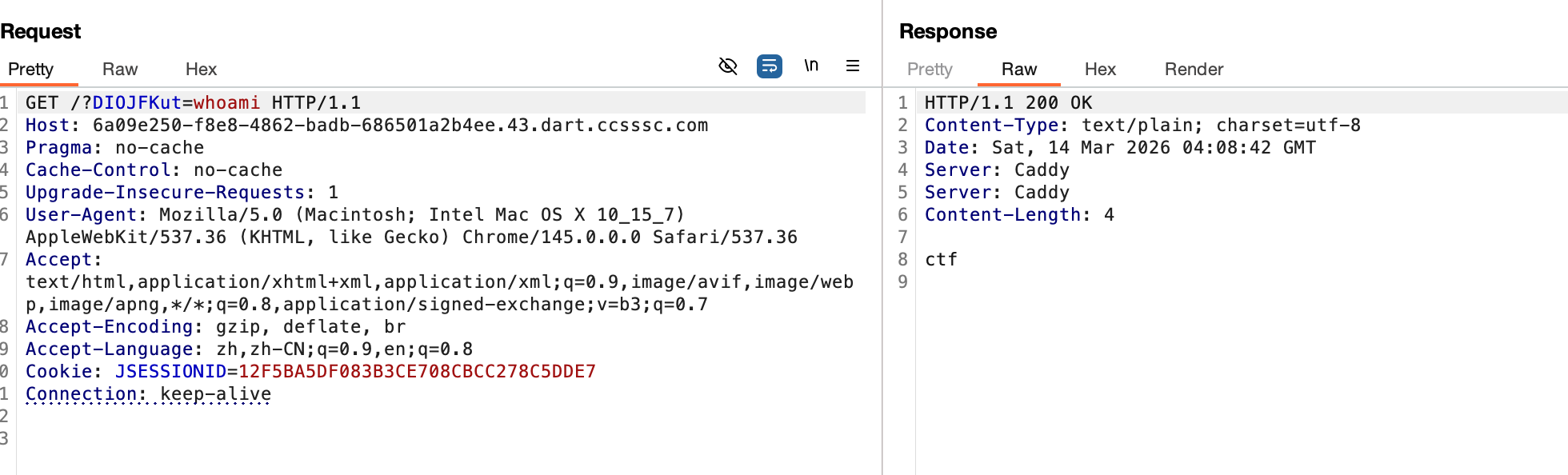Click the Accept-Encoding header line
Viewport: 1568px width, 475px height.
215,327
